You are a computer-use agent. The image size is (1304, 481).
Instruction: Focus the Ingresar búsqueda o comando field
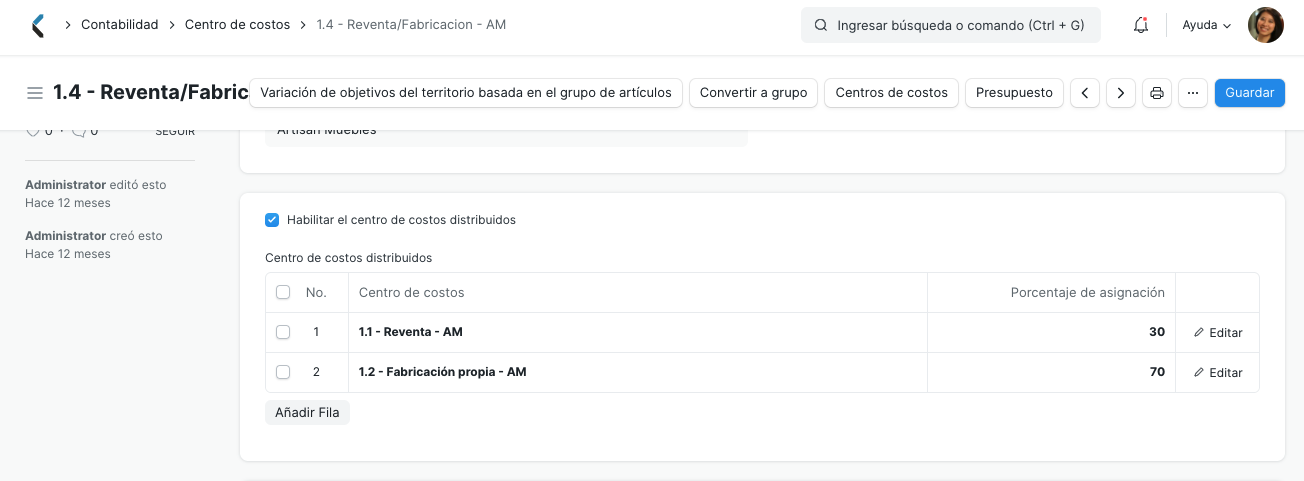[x=951, y=25]
